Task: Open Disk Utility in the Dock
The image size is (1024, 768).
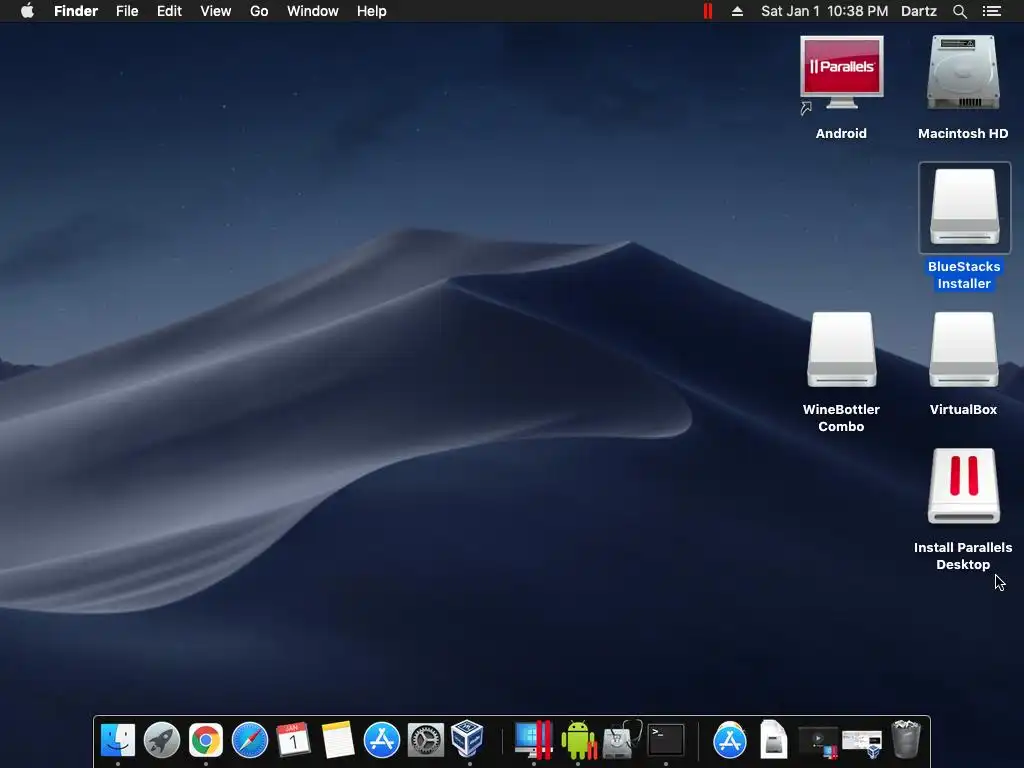Action: (622, 740)
